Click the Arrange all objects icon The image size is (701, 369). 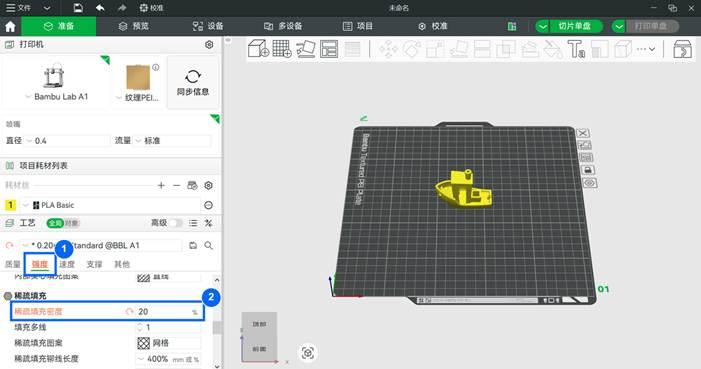329,49
